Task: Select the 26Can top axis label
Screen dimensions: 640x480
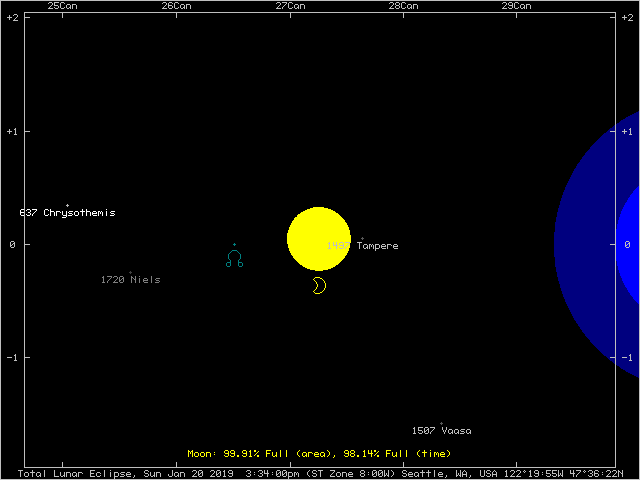Action: pos(176,6)
